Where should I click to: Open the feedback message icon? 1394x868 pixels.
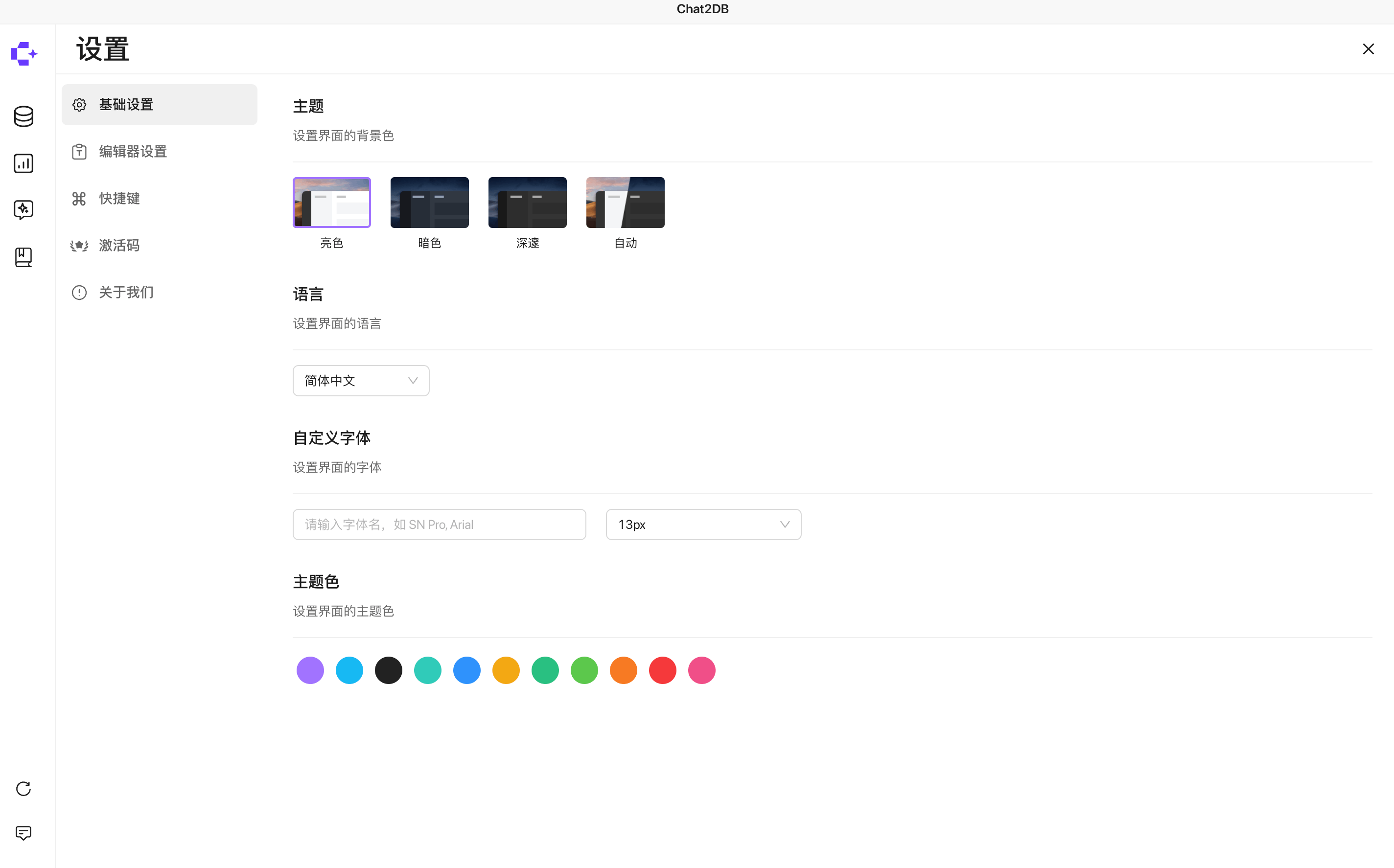coord(23,833)
